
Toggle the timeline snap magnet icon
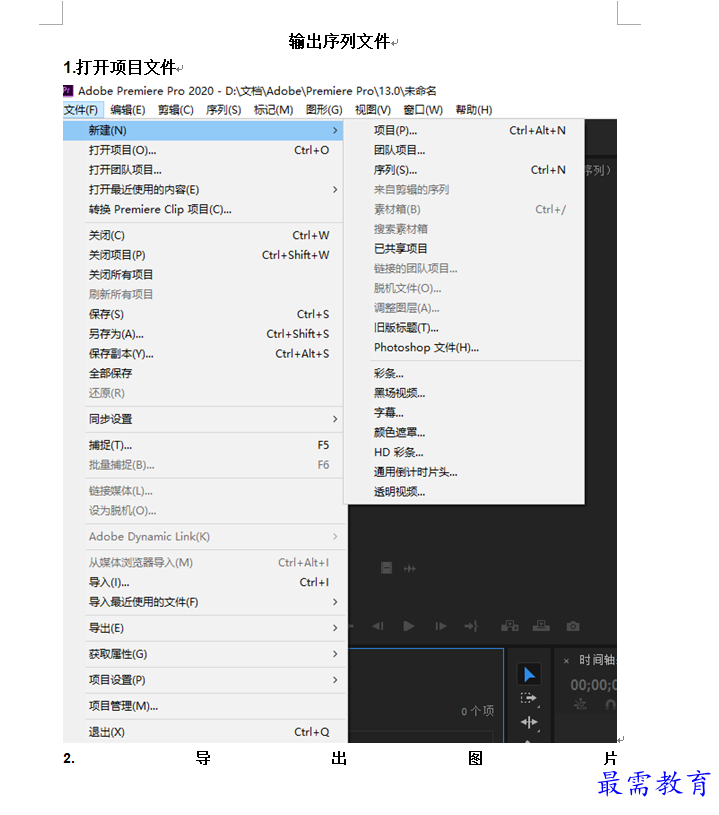coord(611,705)
